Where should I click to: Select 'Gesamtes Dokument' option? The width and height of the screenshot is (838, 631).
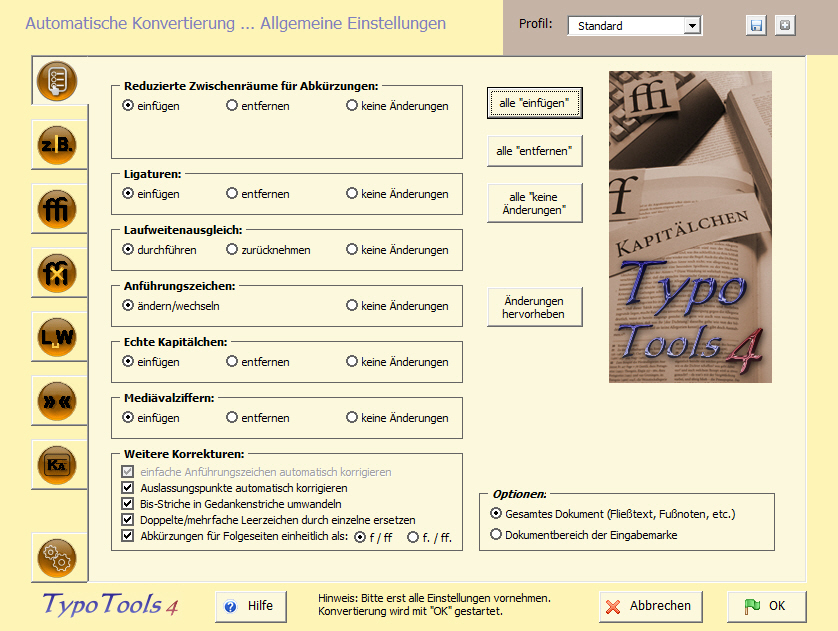coord(613,514)
